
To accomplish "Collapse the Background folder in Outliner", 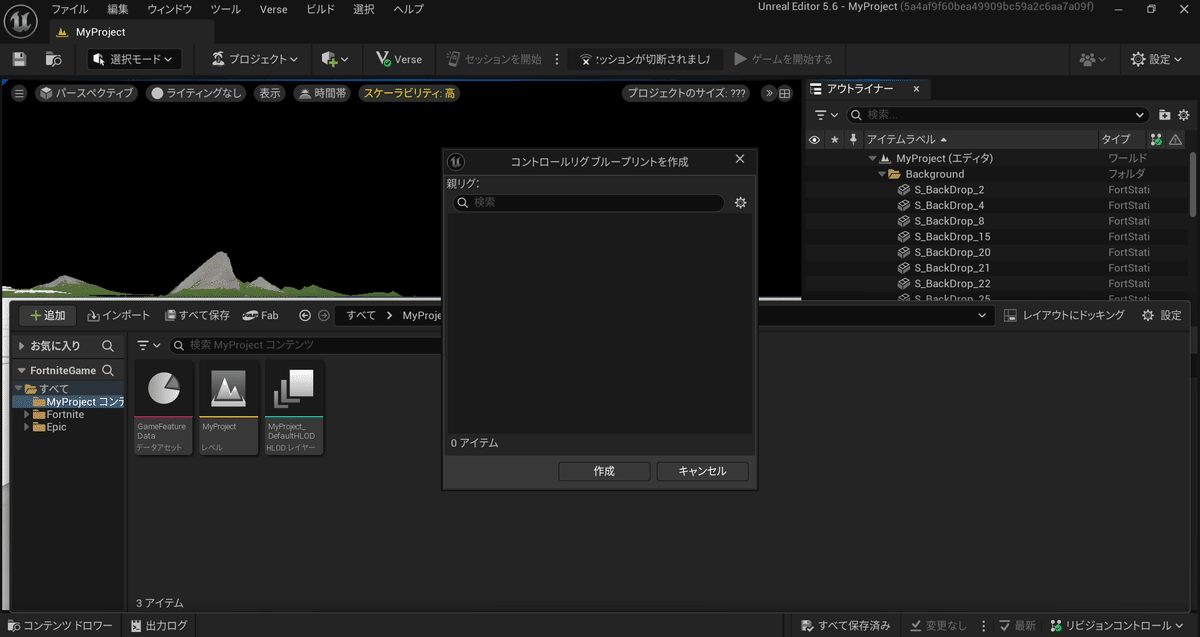I will coord(882,174).
